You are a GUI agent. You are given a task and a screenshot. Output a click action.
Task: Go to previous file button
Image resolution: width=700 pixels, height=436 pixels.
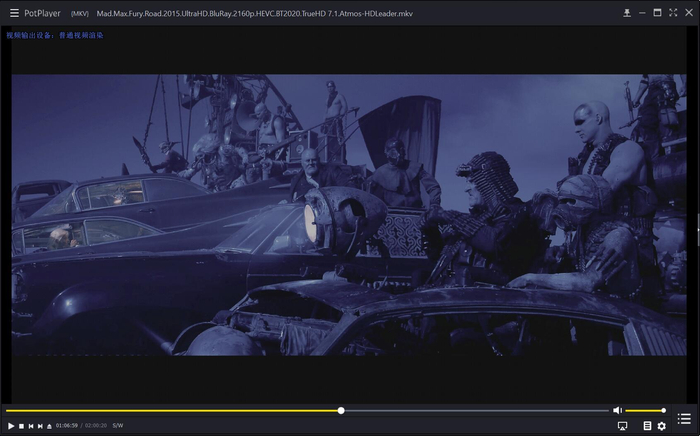31,426
